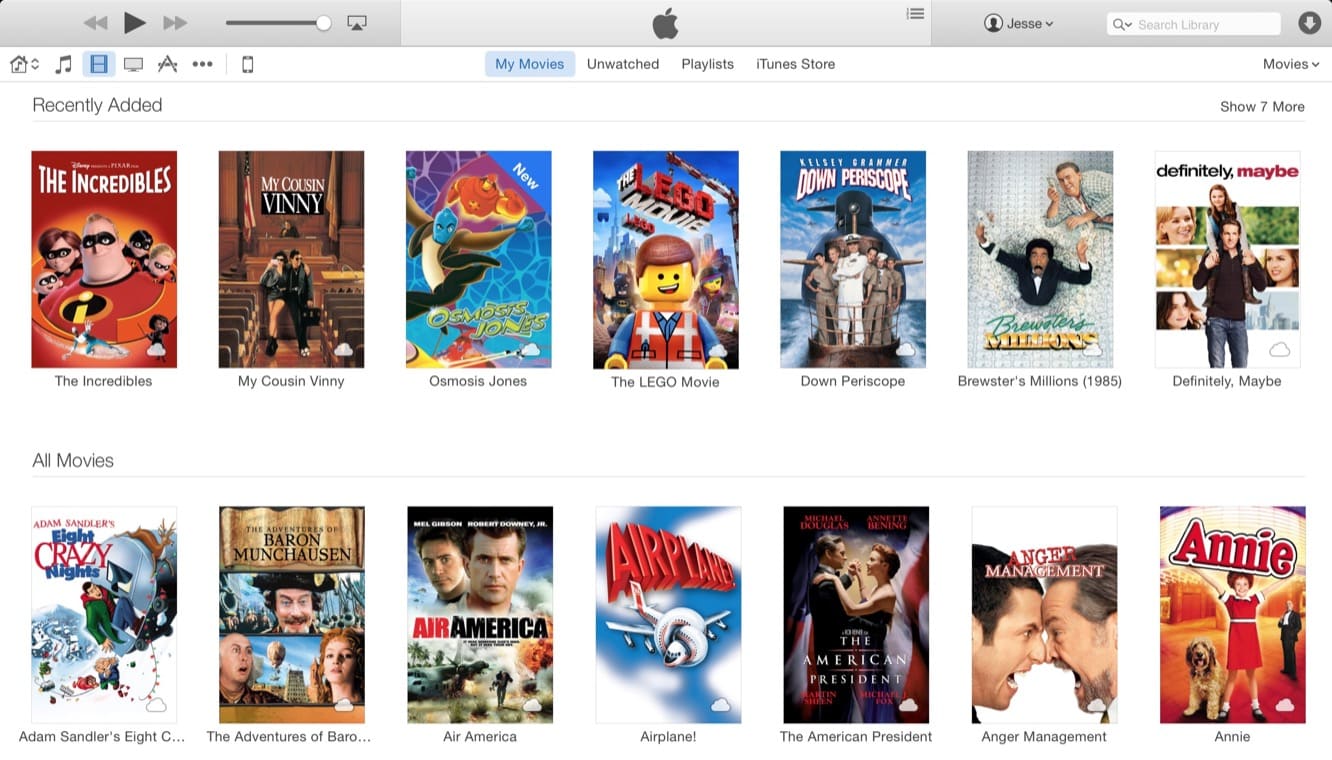The width and height of the screenshot is (1332, 760).
Task: Click the cloud icon on Eight Crazy Nights
Action: (157, 705)
